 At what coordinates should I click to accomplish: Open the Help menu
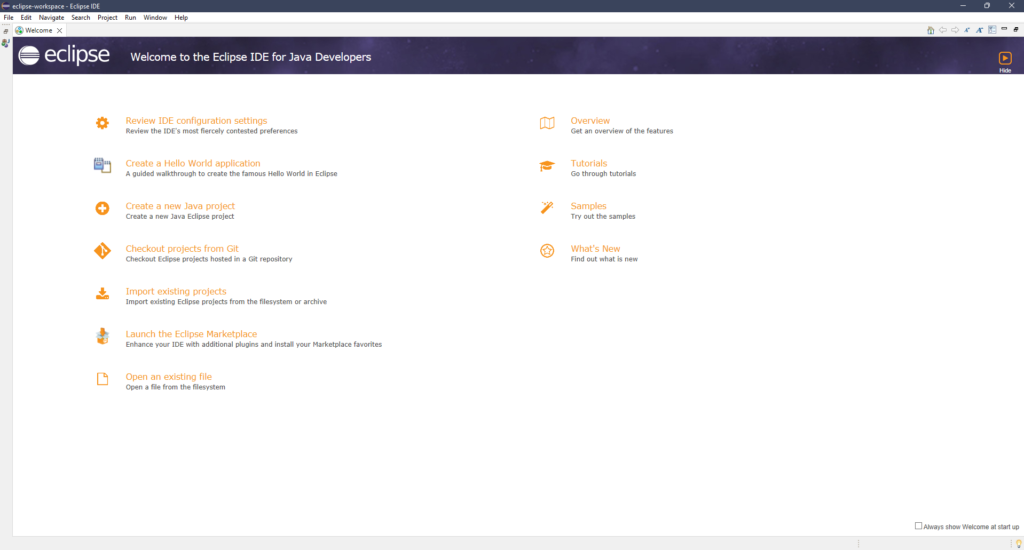181,18
